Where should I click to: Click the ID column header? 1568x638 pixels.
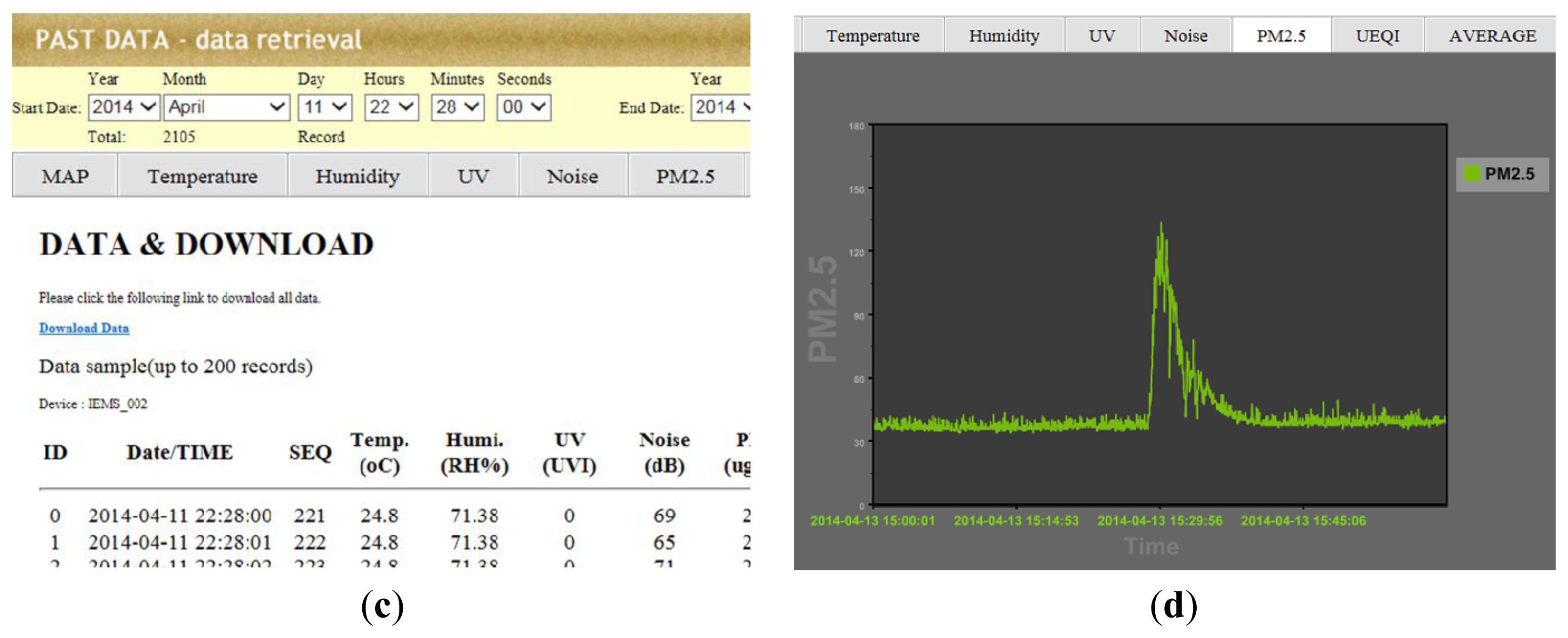click(x=55, y=452)
